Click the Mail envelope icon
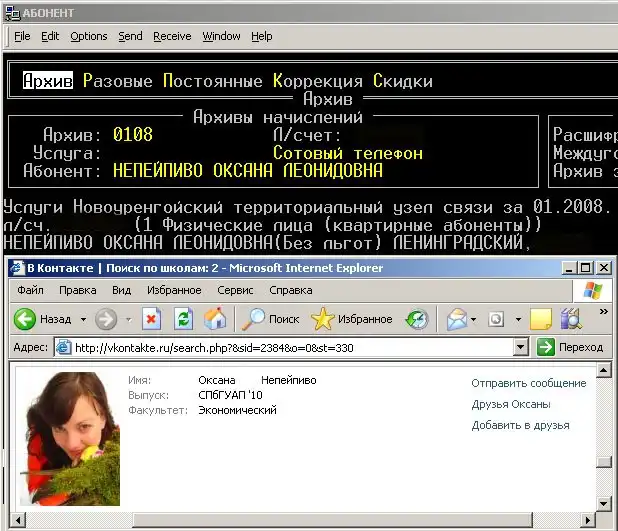Image resolution: width=618 pixels, height=531 pixels. (456, 319)
